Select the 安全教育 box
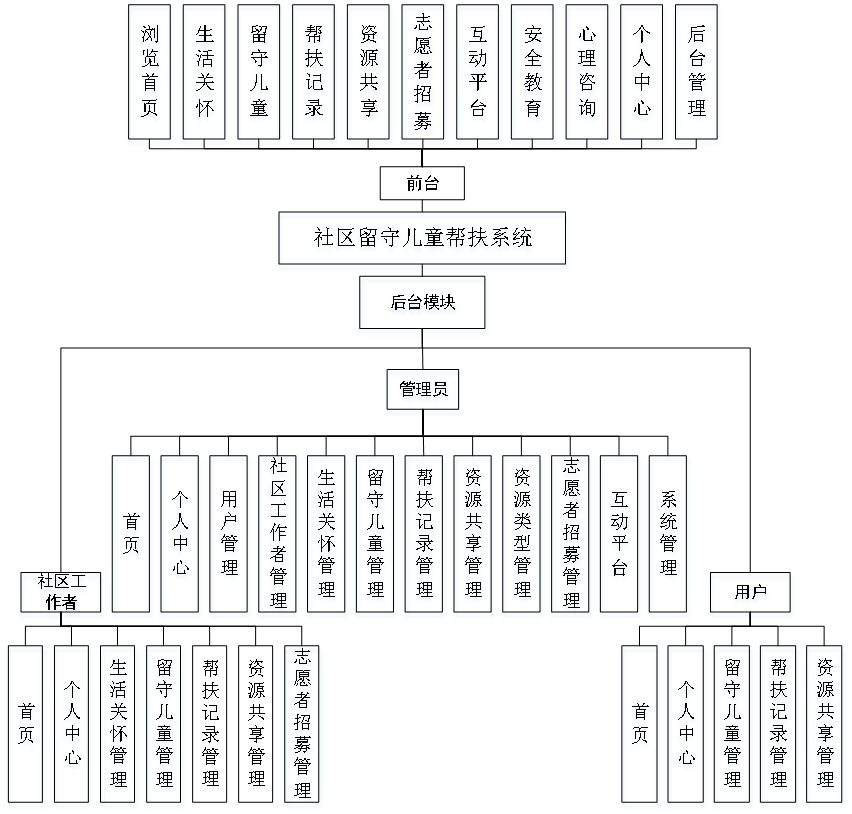The width and height of the screenshot is (852, 814). [x=532, y=72]
